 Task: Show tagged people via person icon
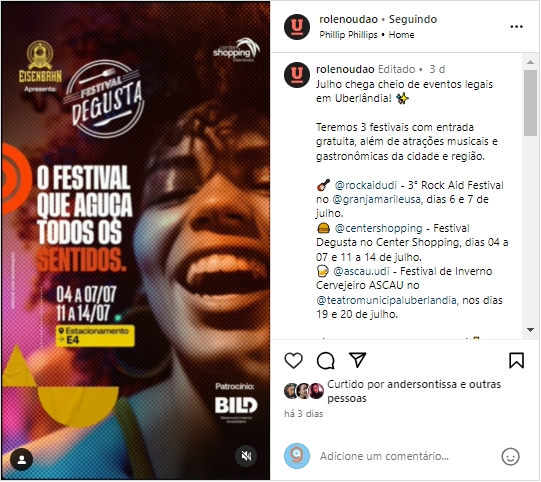tap(22, 460)
